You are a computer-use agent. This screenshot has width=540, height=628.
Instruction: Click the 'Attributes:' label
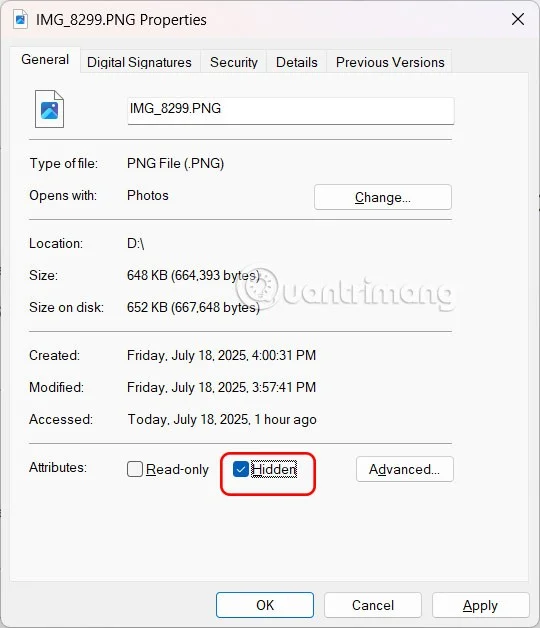click(58, 467)
